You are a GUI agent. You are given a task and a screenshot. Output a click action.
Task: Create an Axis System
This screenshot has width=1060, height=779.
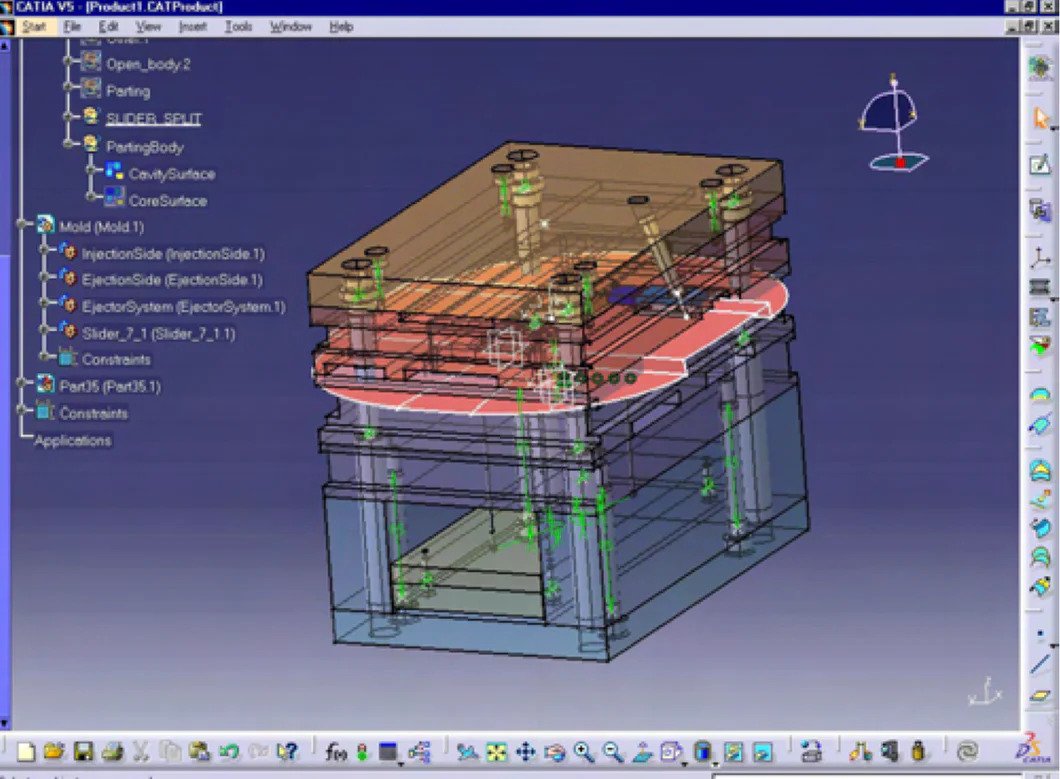pos(1040,257)
